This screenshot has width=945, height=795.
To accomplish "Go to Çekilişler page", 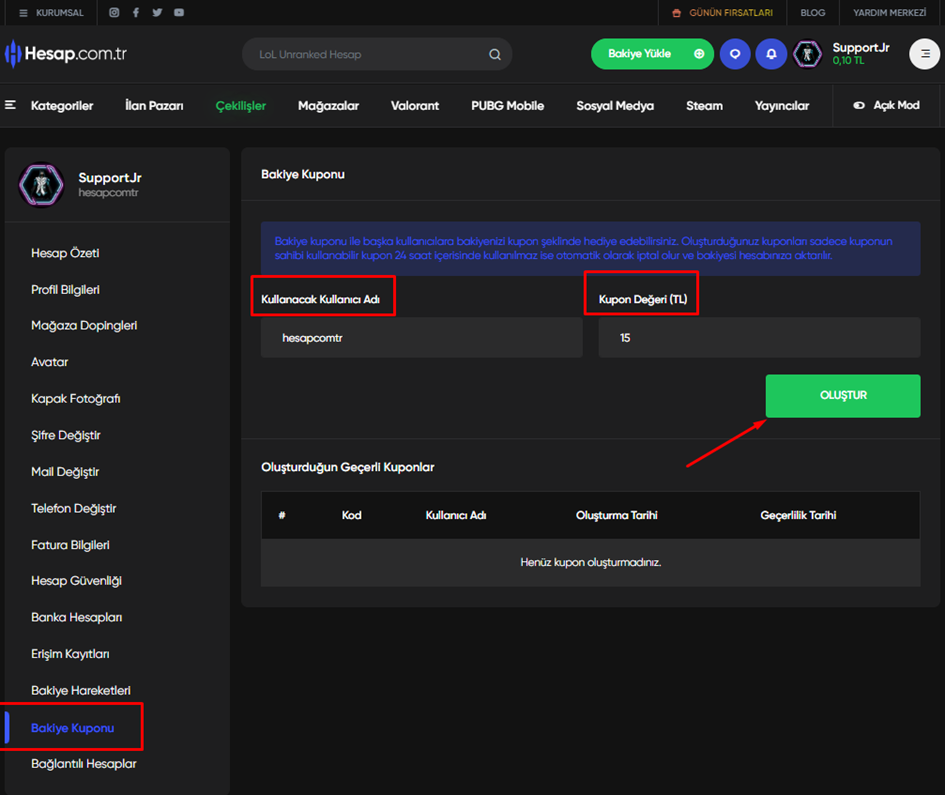I will tap(240, 105).
